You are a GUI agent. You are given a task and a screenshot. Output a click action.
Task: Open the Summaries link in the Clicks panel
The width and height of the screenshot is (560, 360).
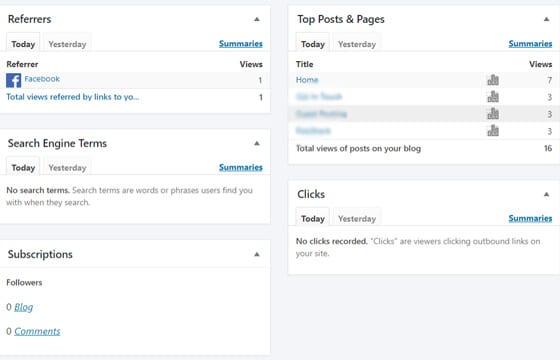point(530,218)
